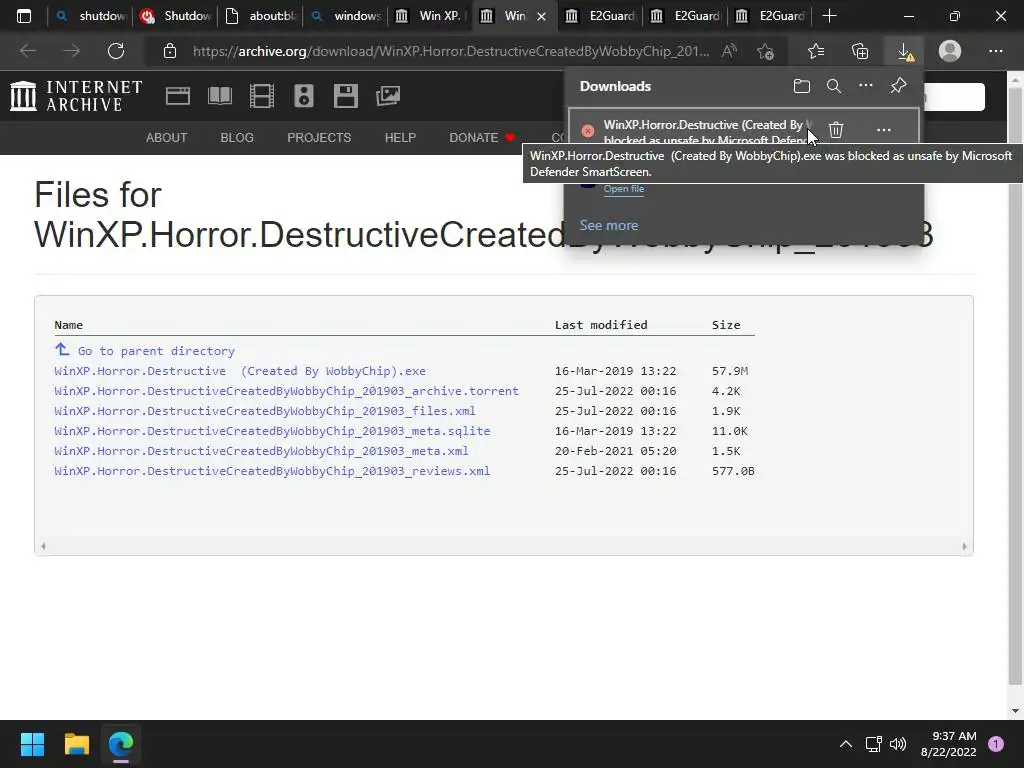Screen dimensions: 1024x768
Task: Toggle the Downloads toolbar icon
Action: click(x=904, y=51)
